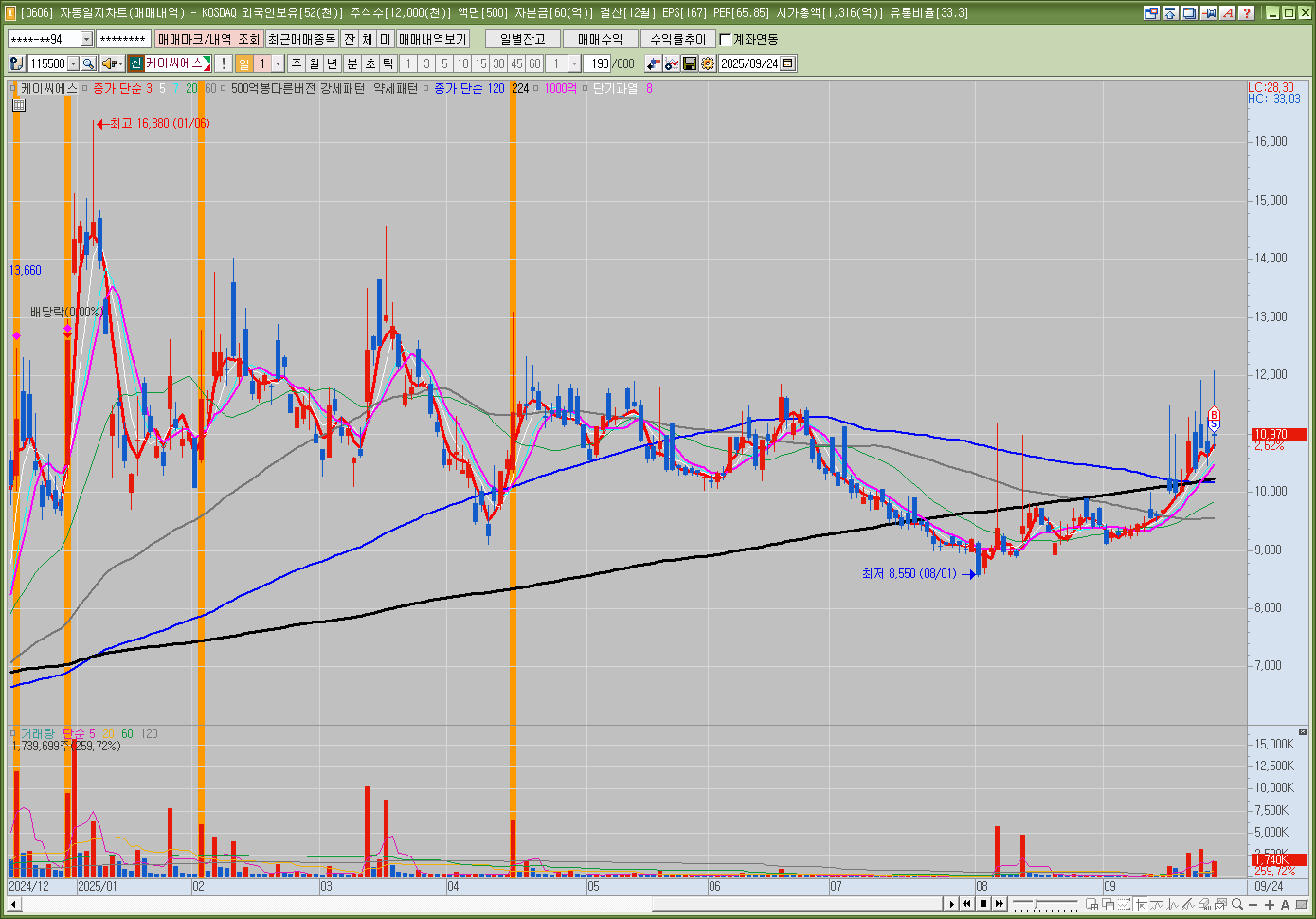Screen dimensions: 1316x919
Task: Click the crosshair cursor icon at chart bottom
Action: tap(1141, 904)
